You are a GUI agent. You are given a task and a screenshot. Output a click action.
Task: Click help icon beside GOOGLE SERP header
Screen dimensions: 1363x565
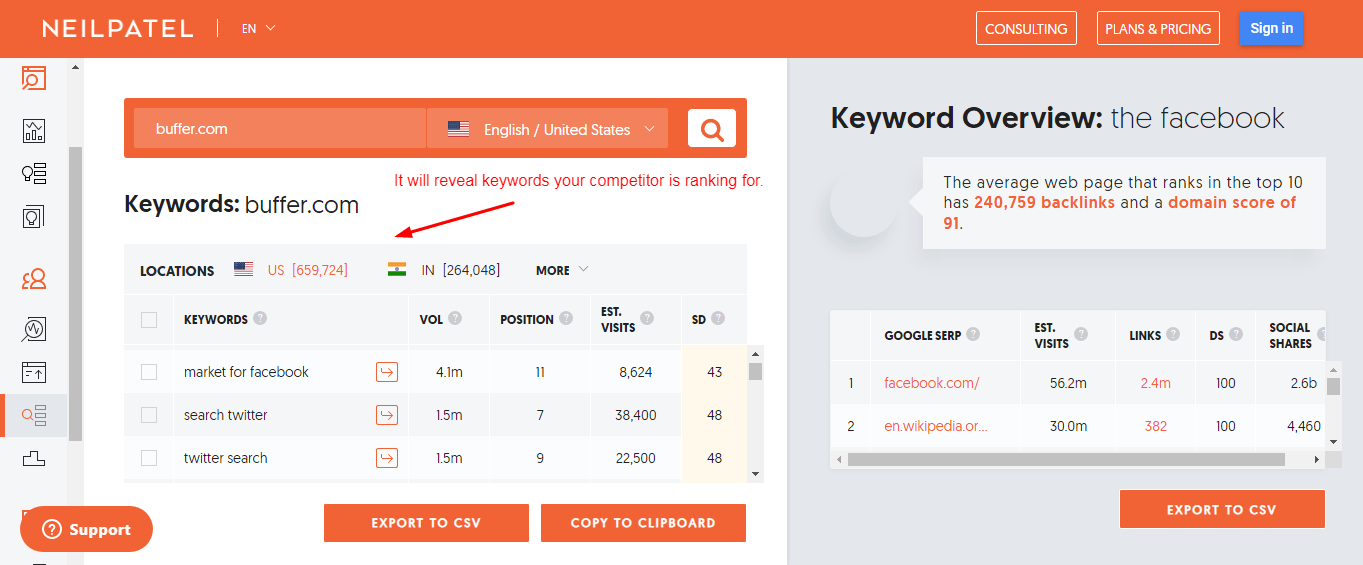(973, 335)
